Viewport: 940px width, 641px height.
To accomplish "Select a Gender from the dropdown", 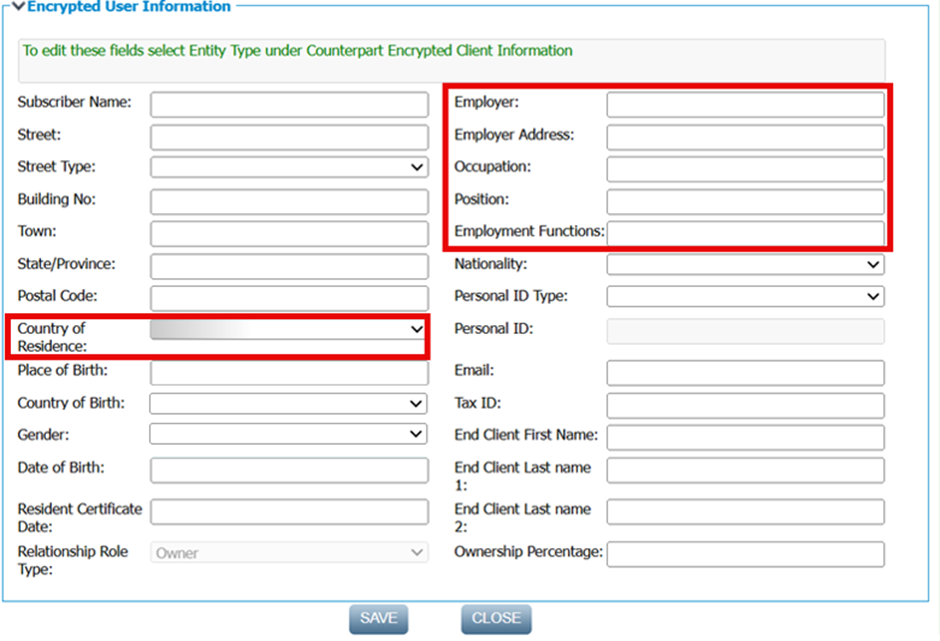I will coord(289,435).
